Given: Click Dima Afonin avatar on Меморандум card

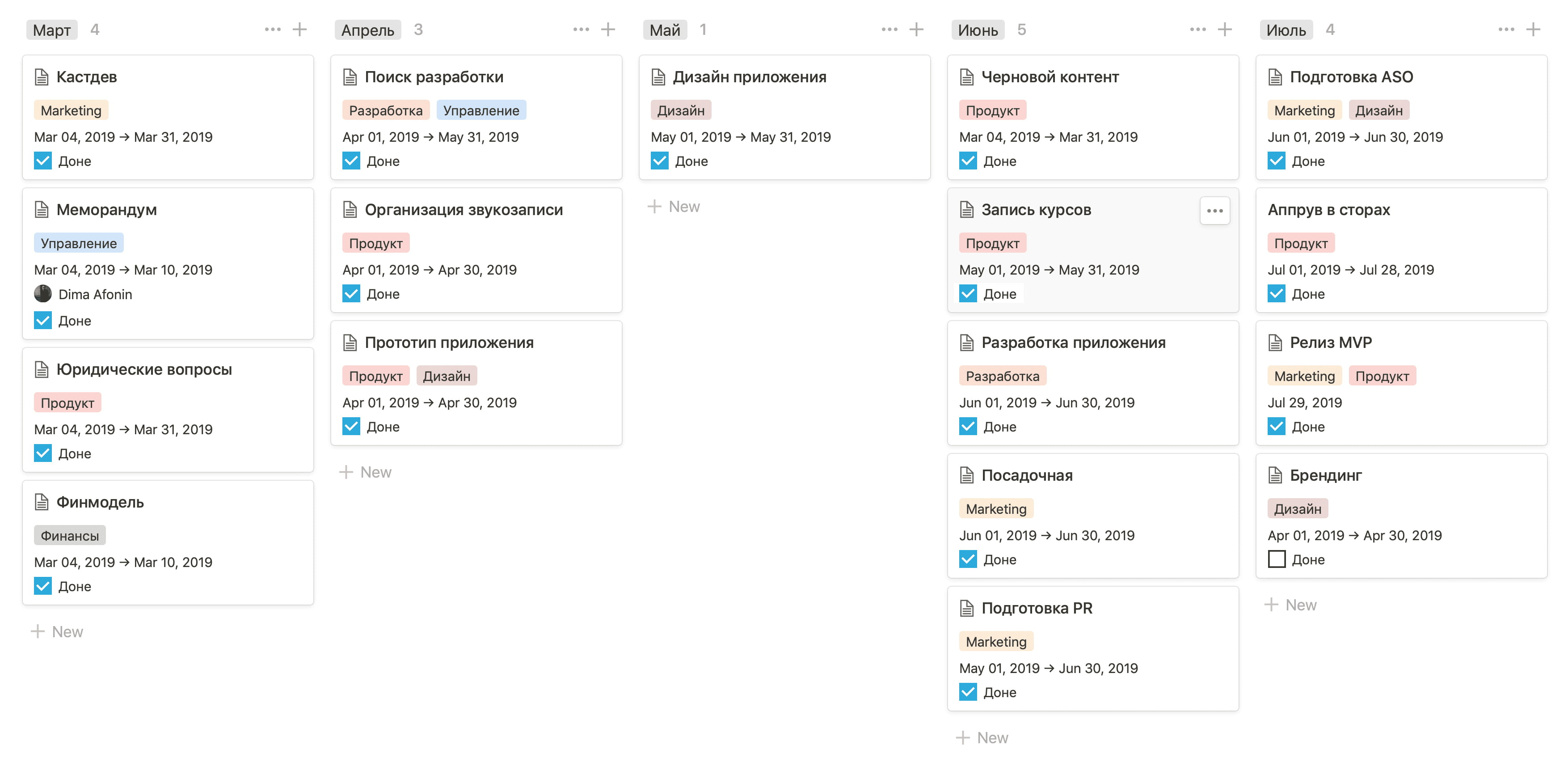Looking at the screenshot, I should click(x=42, y=293).
